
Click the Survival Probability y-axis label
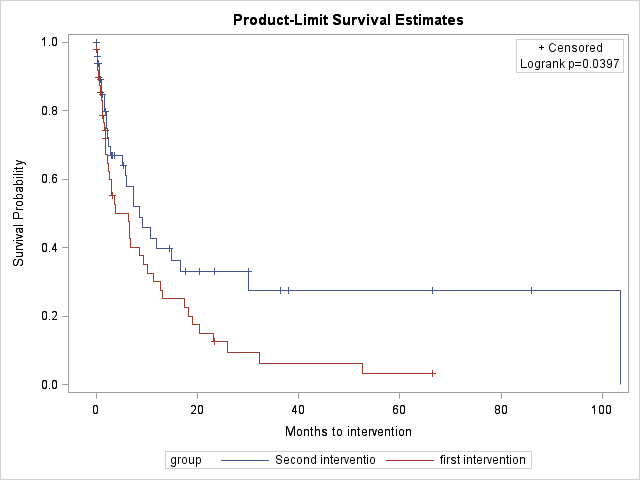point(19,213)
